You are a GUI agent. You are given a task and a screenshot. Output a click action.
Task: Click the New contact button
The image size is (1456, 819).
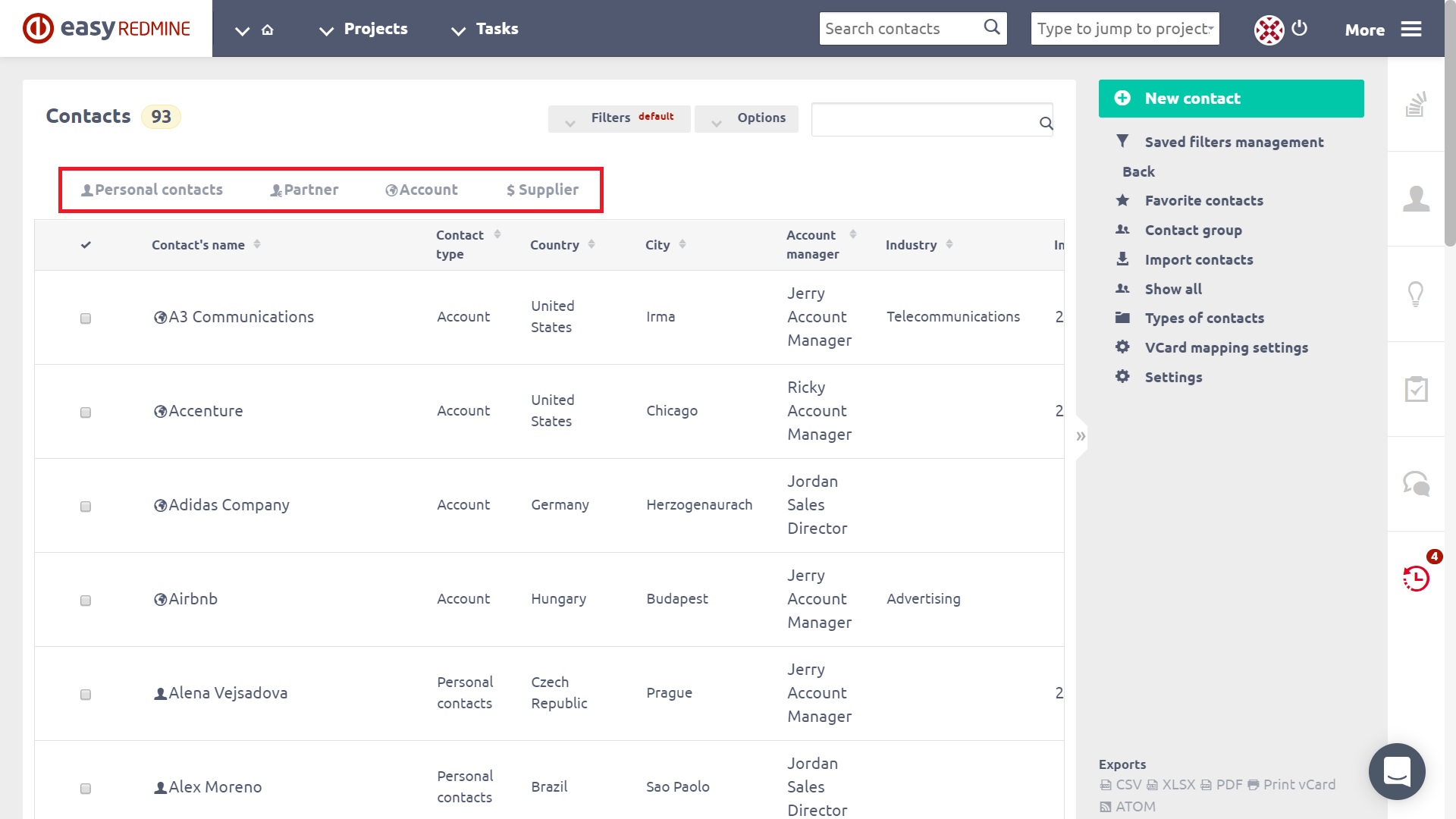pos(1231,99)
